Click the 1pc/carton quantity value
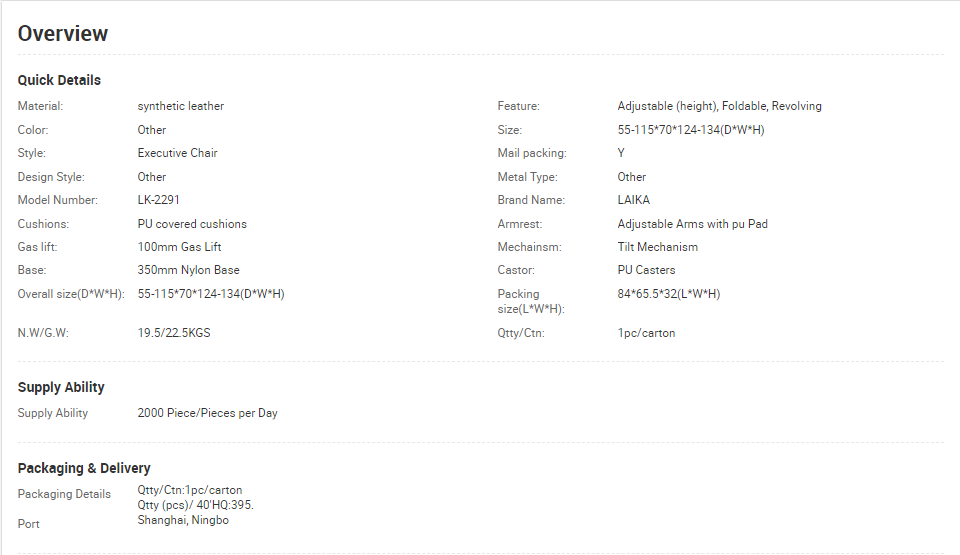Viewport: 960px width, 555px height. click(647, 333)
